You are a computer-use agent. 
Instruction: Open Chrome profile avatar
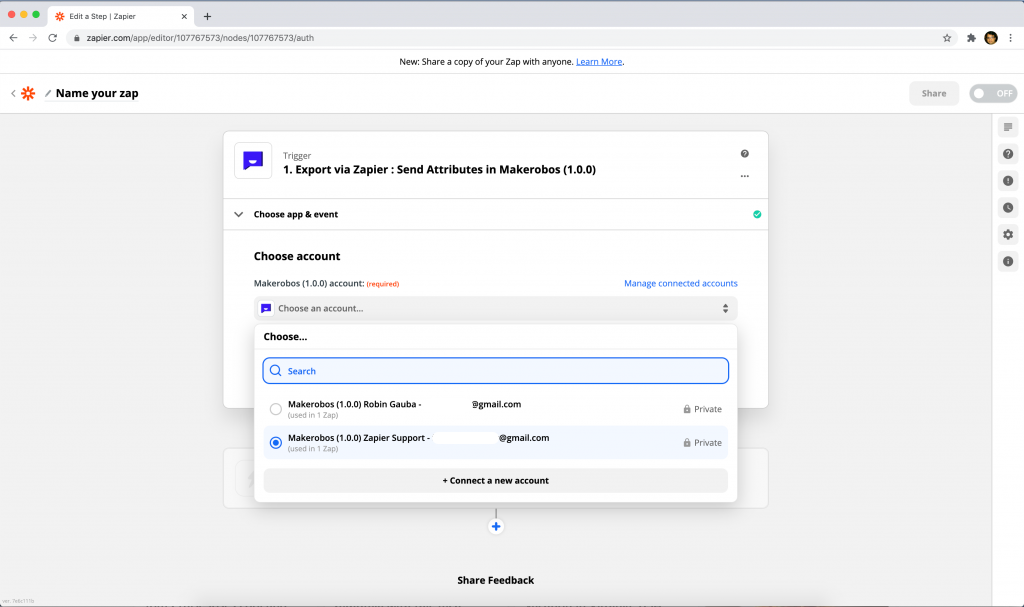click(991, 38)
